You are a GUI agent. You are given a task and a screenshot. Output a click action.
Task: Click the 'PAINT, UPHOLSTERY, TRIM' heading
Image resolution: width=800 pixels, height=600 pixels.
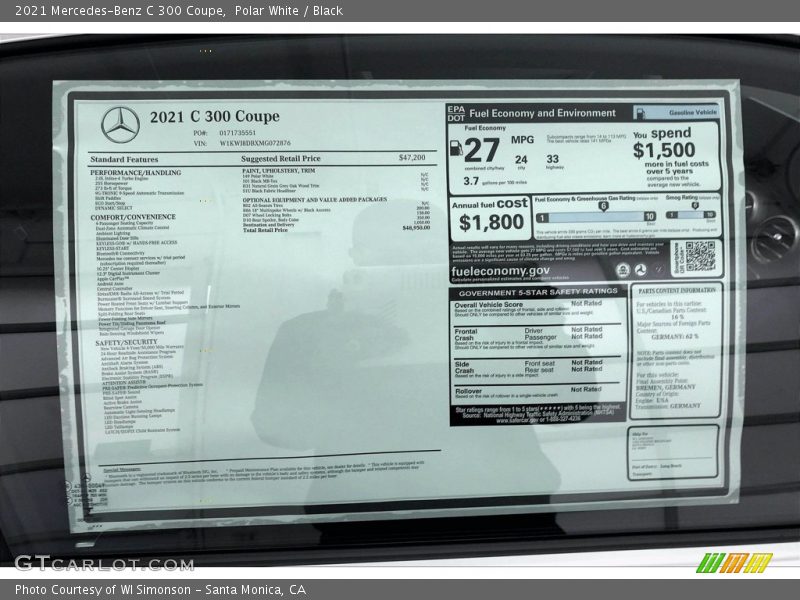click(x=279, y=170)
